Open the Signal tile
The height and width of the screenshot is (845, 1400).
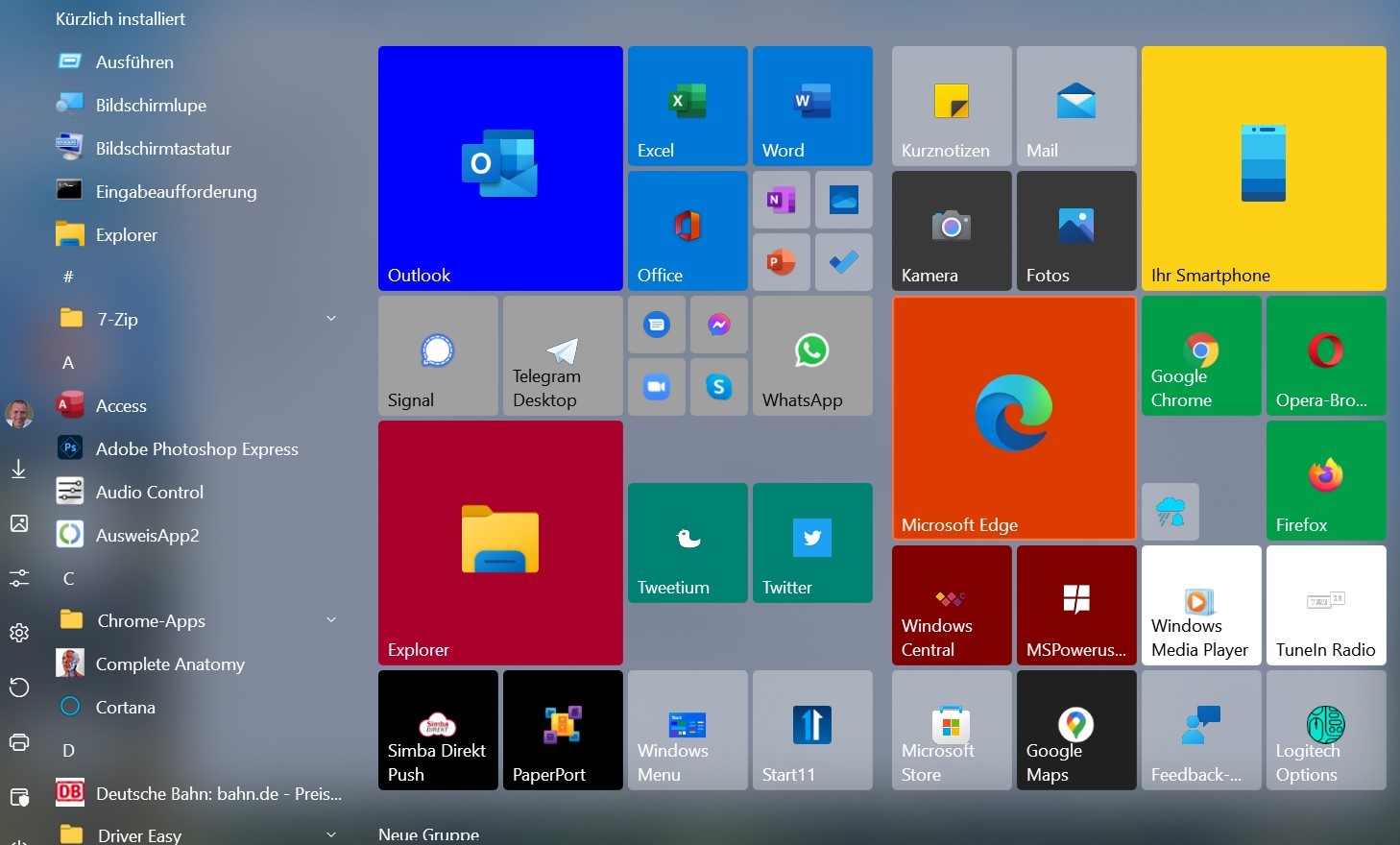[x=438, y=355]
